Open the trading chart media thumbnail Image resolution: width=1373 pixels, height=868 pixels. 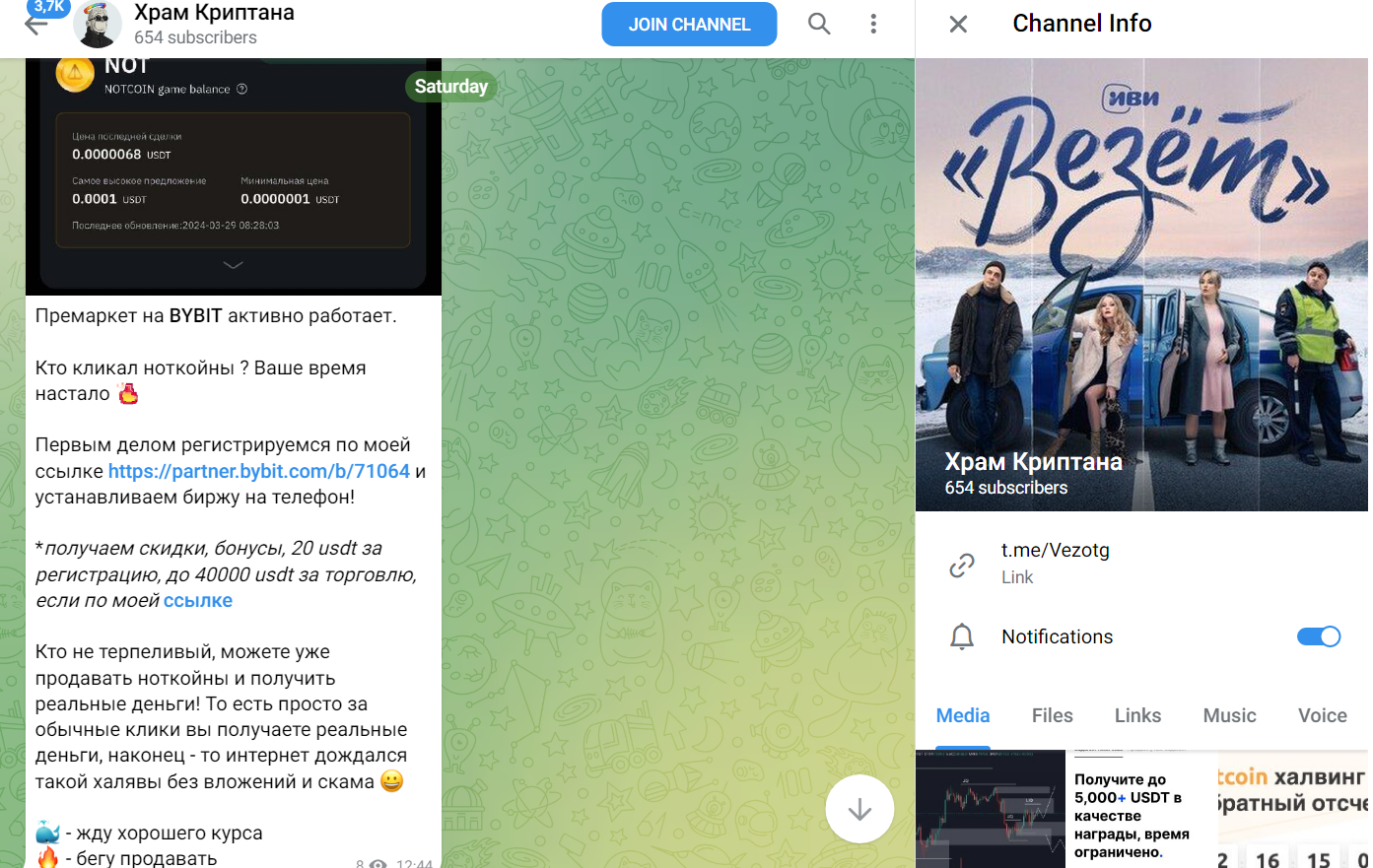991,809
